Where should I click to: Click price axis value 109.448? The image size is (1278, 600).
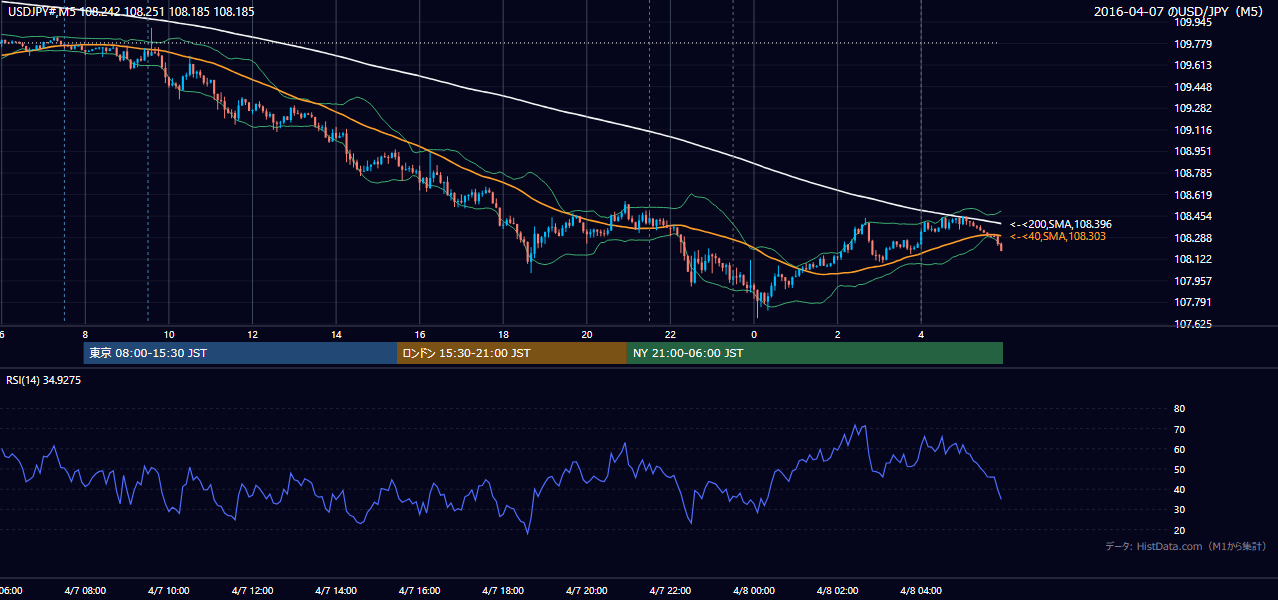point(1193,87)
